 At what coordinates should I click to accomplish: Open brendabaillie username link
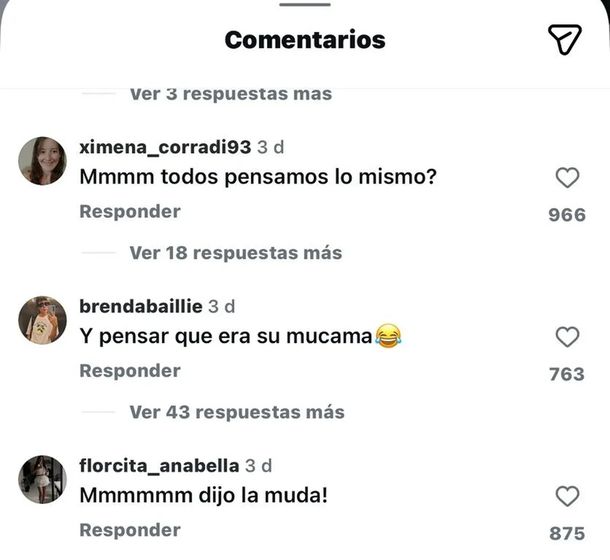pyautogui.click(x=141, y=306)
